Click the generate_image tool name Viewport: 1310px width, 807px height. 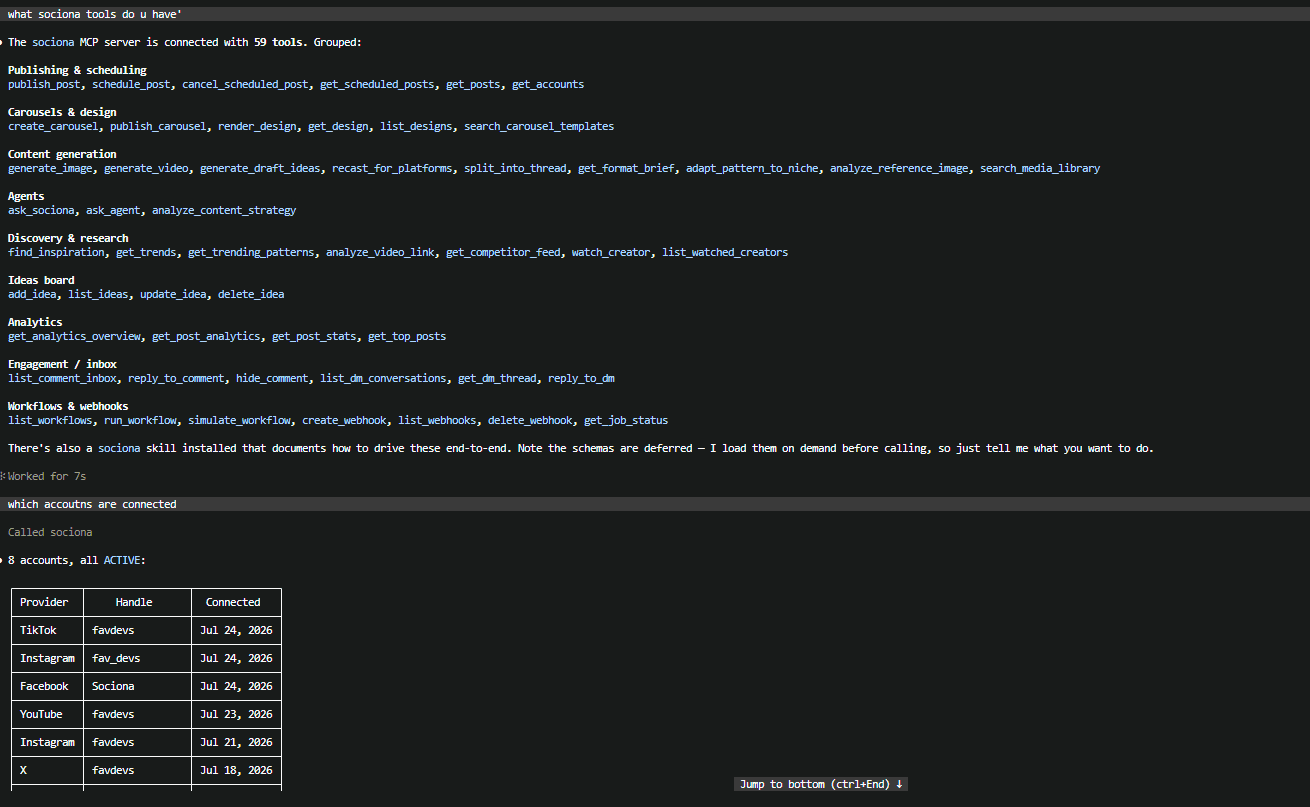(50, 168)
